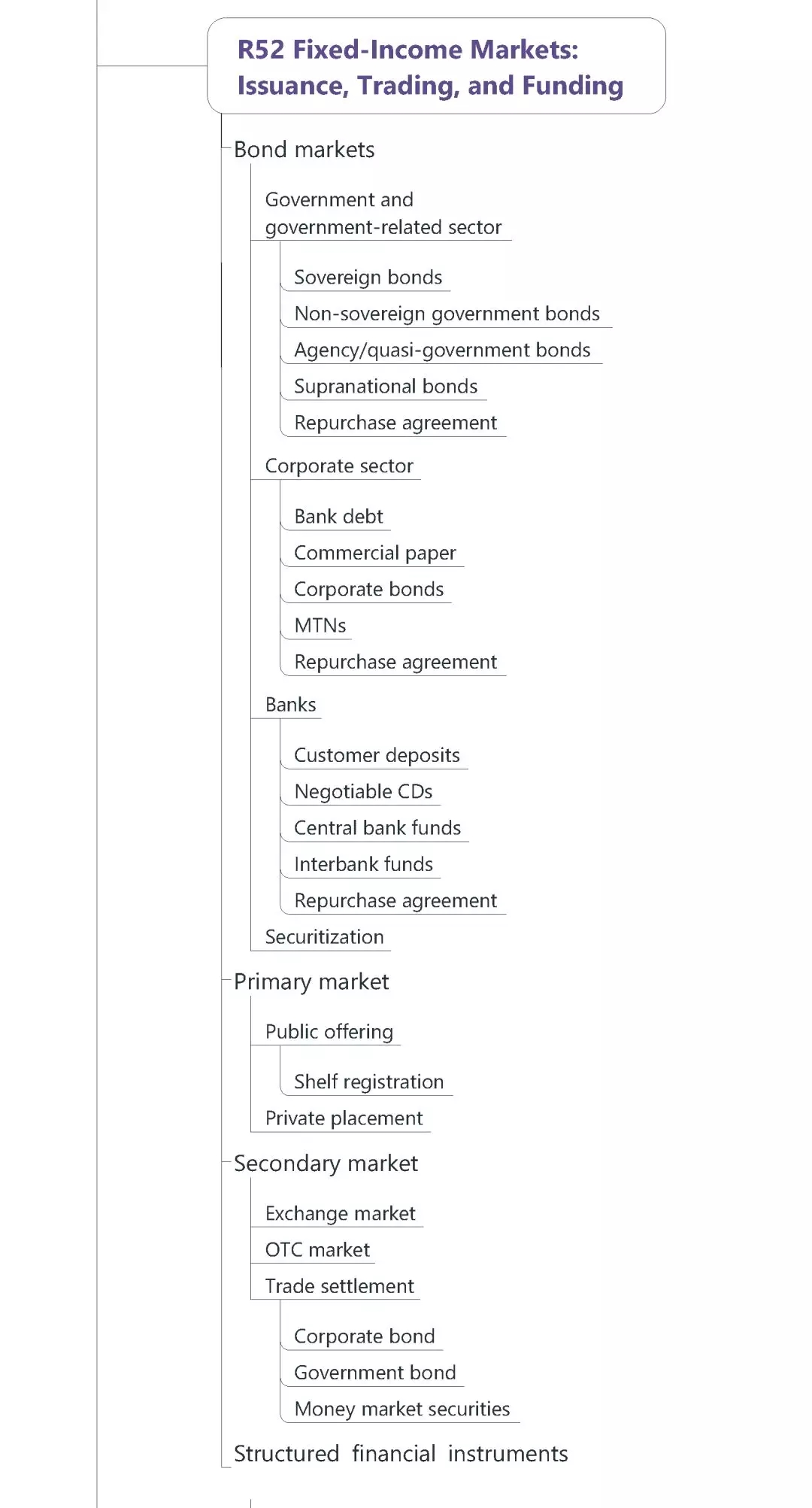Click the MTNs node
The image size is (812, 1508).
click(x=320, y=626)
